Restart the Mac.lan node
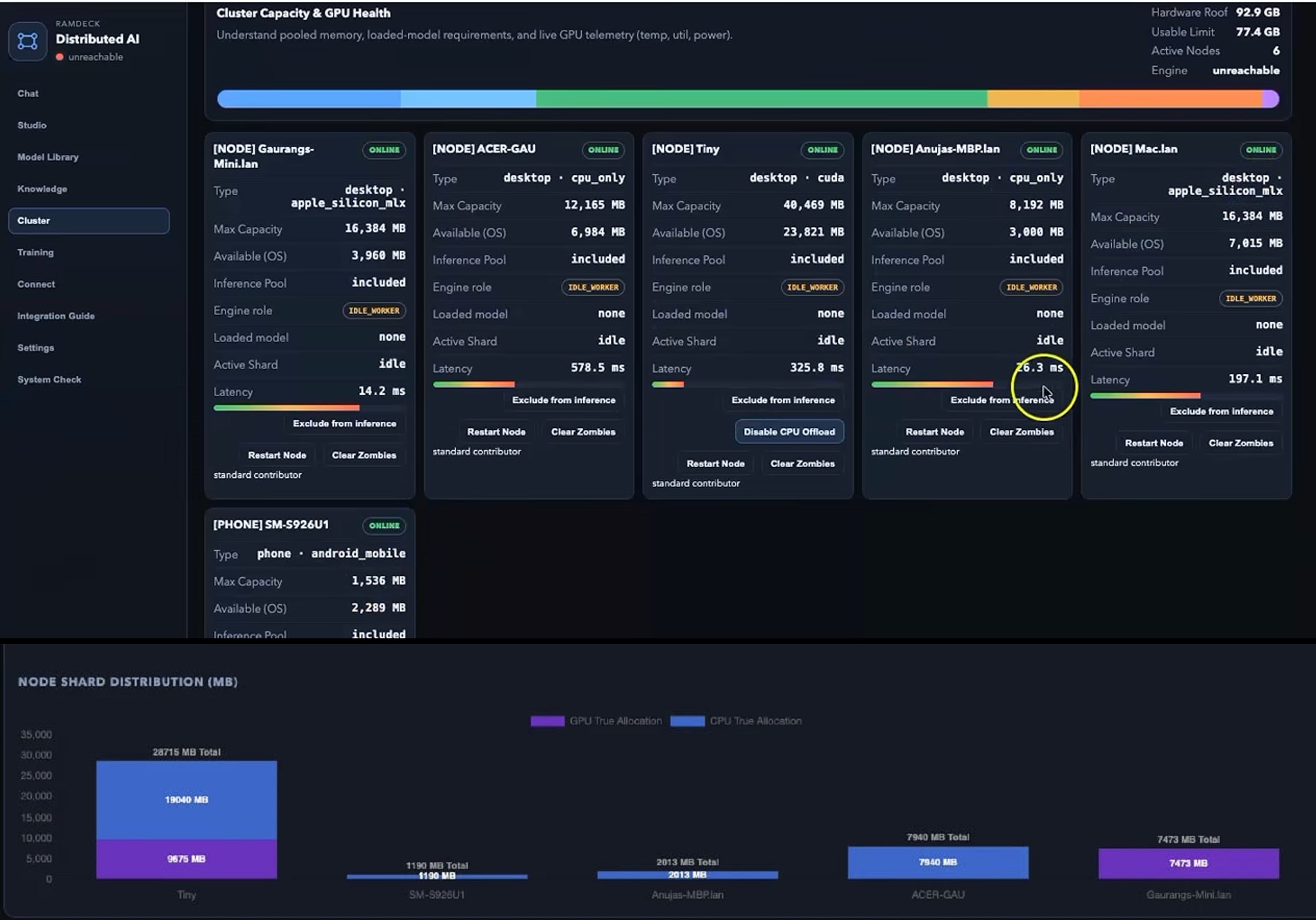Screen dimensions: 1316x920 1154,443
